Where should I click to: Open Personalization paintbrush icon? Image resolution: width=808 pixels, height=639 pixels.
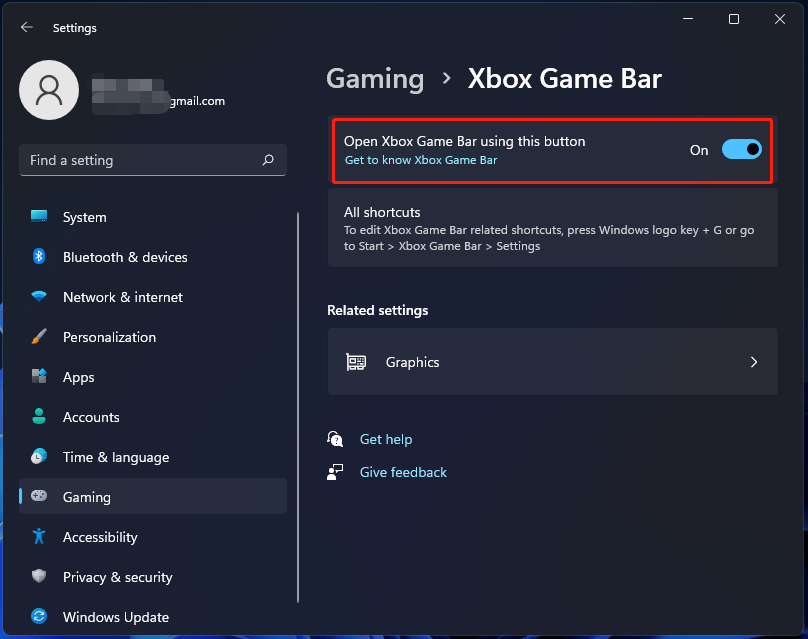40,337
